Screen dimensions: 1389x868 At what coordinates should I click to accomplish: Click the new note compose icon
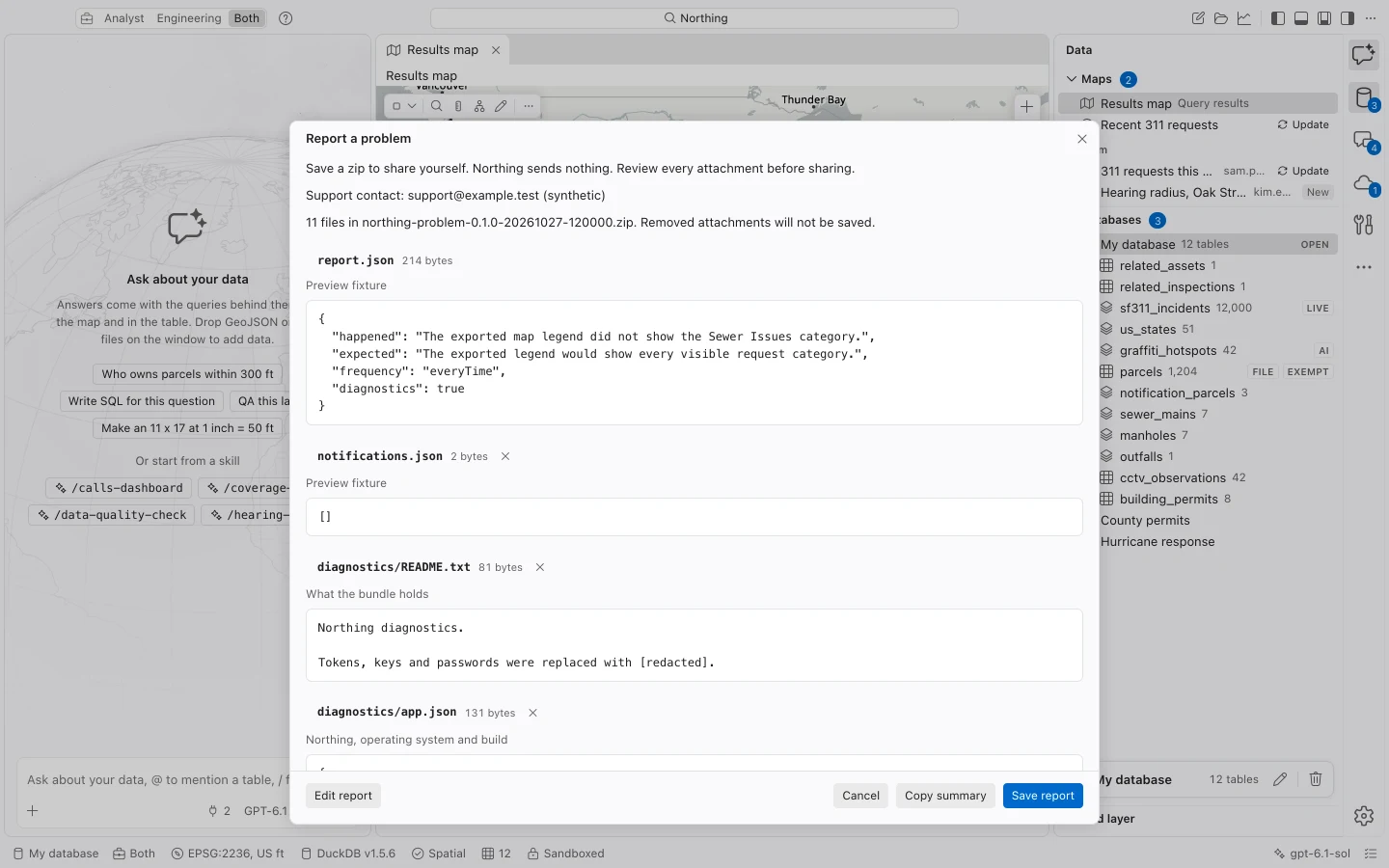point(1198,18)
